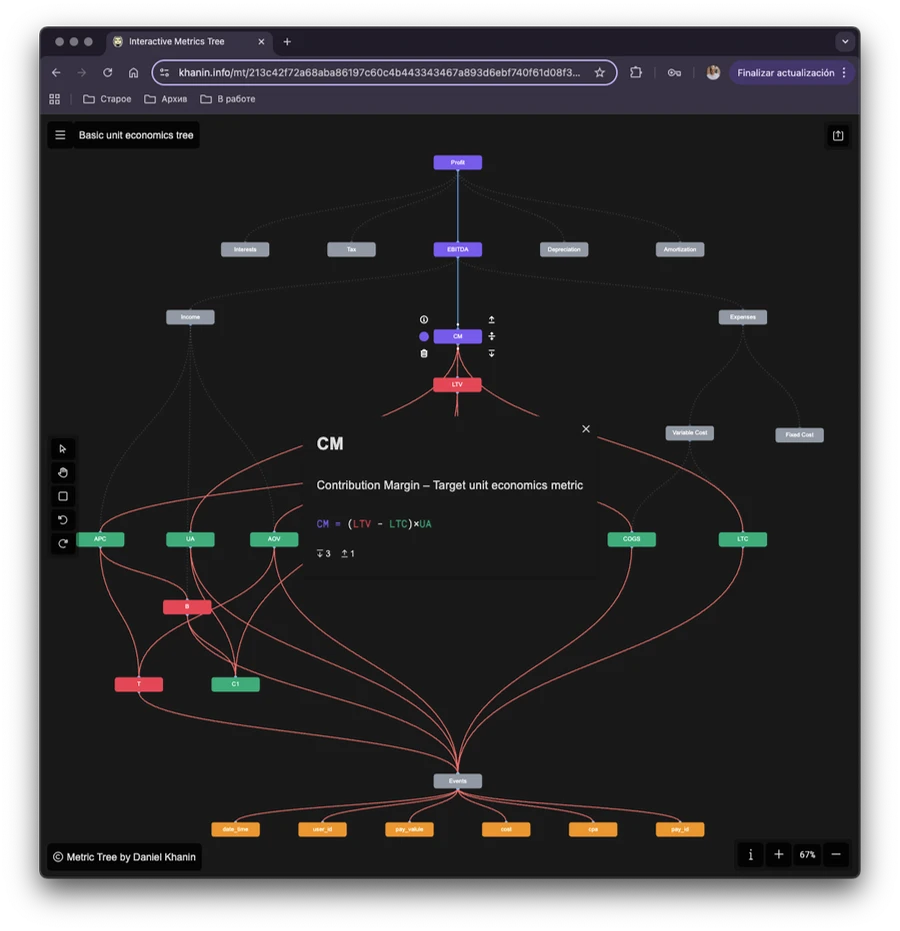The height and width of the screenshot is (931, 900).
Task: Select the AOV node
Action: [274, 539]
